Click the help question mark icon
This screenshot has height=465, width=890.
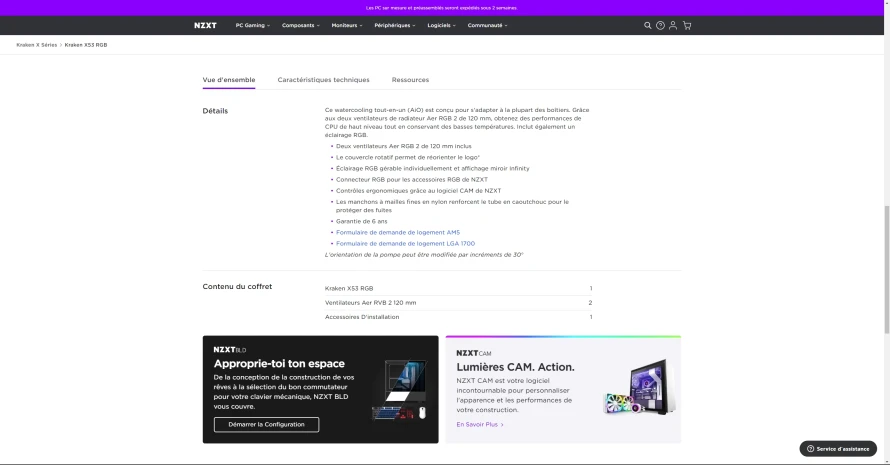click(x=660, y=26)
